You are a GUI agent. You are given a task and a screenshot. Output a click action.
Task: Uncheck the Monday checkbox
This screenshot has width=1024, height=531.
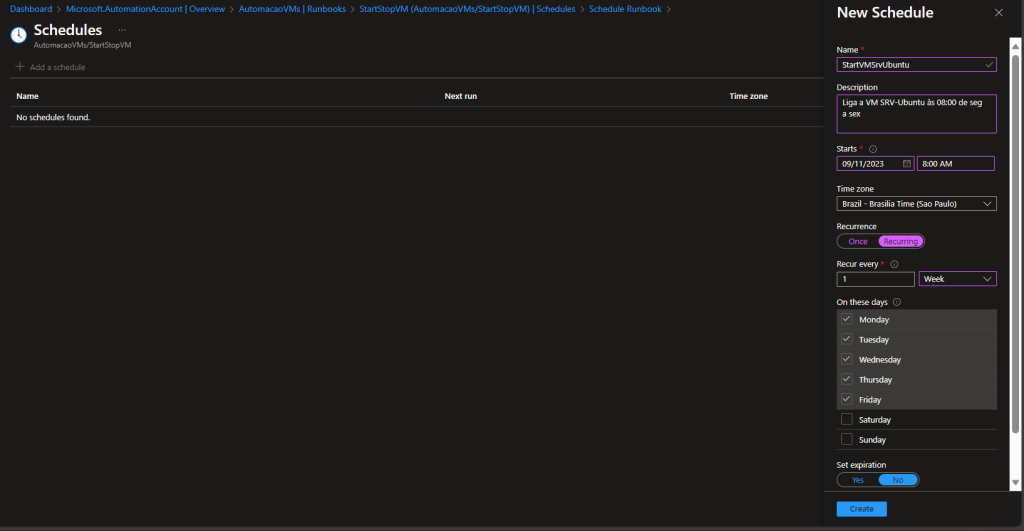[x=846, y=320]
